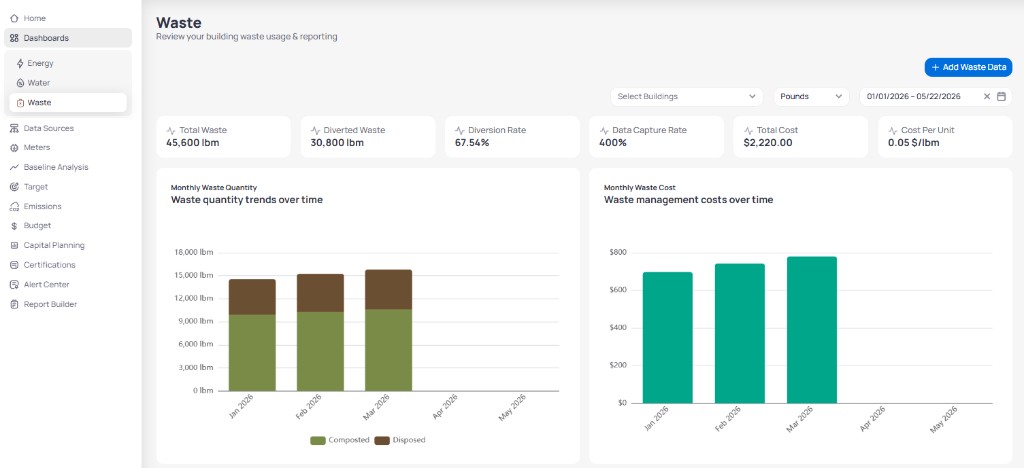Click the pulse icon on Total Cost card

pyautogui.click(x=748, y=131)
